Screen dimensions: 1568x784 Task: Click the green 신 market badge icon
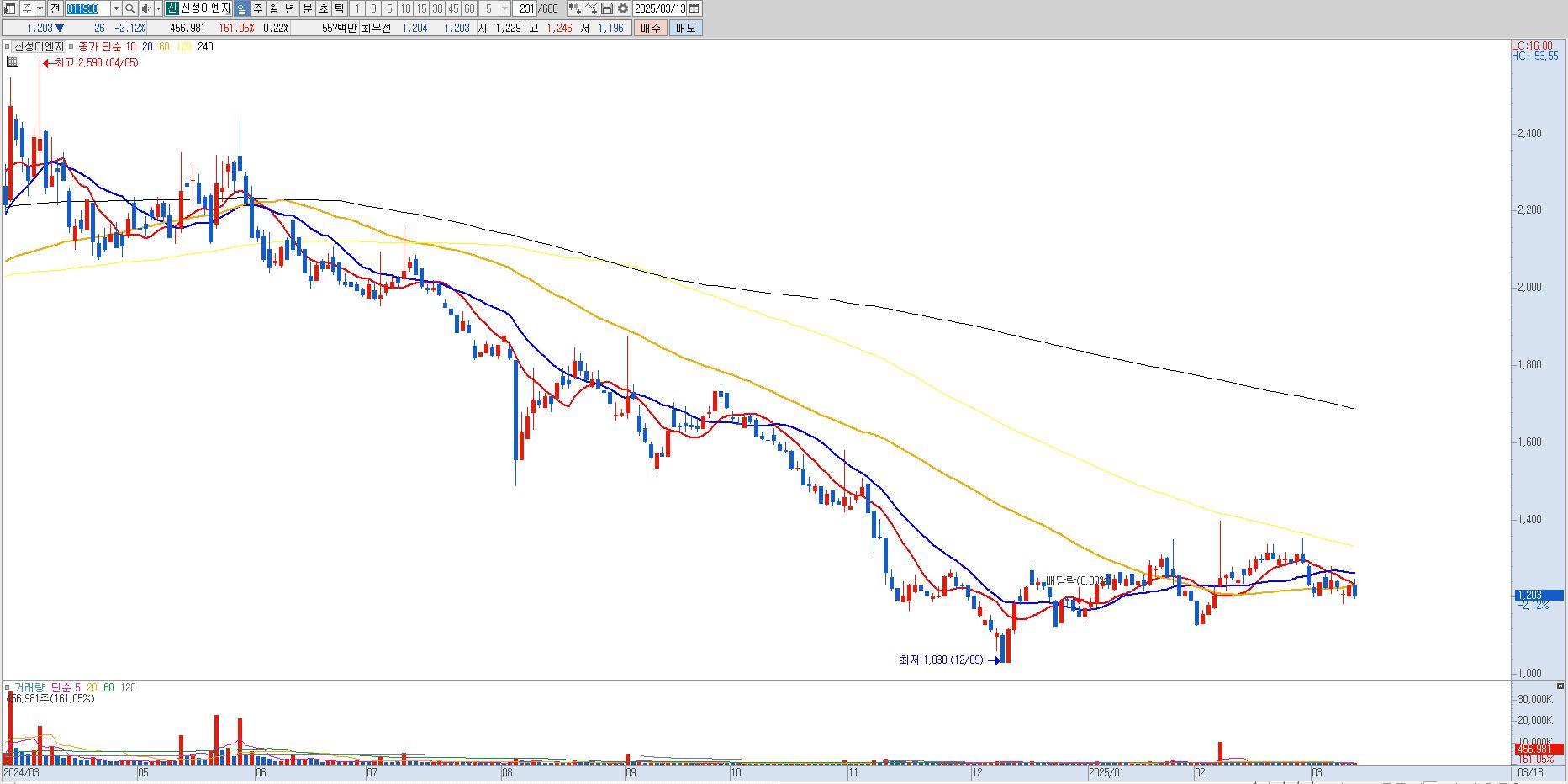[x=172, y=8]
